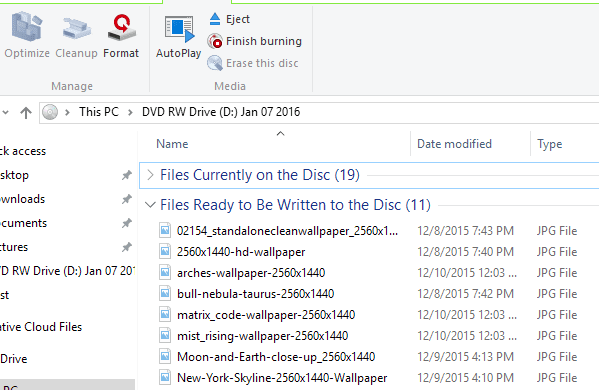Open Pictures in navigation pane
The image size is (599, 390).
(14, 247)
